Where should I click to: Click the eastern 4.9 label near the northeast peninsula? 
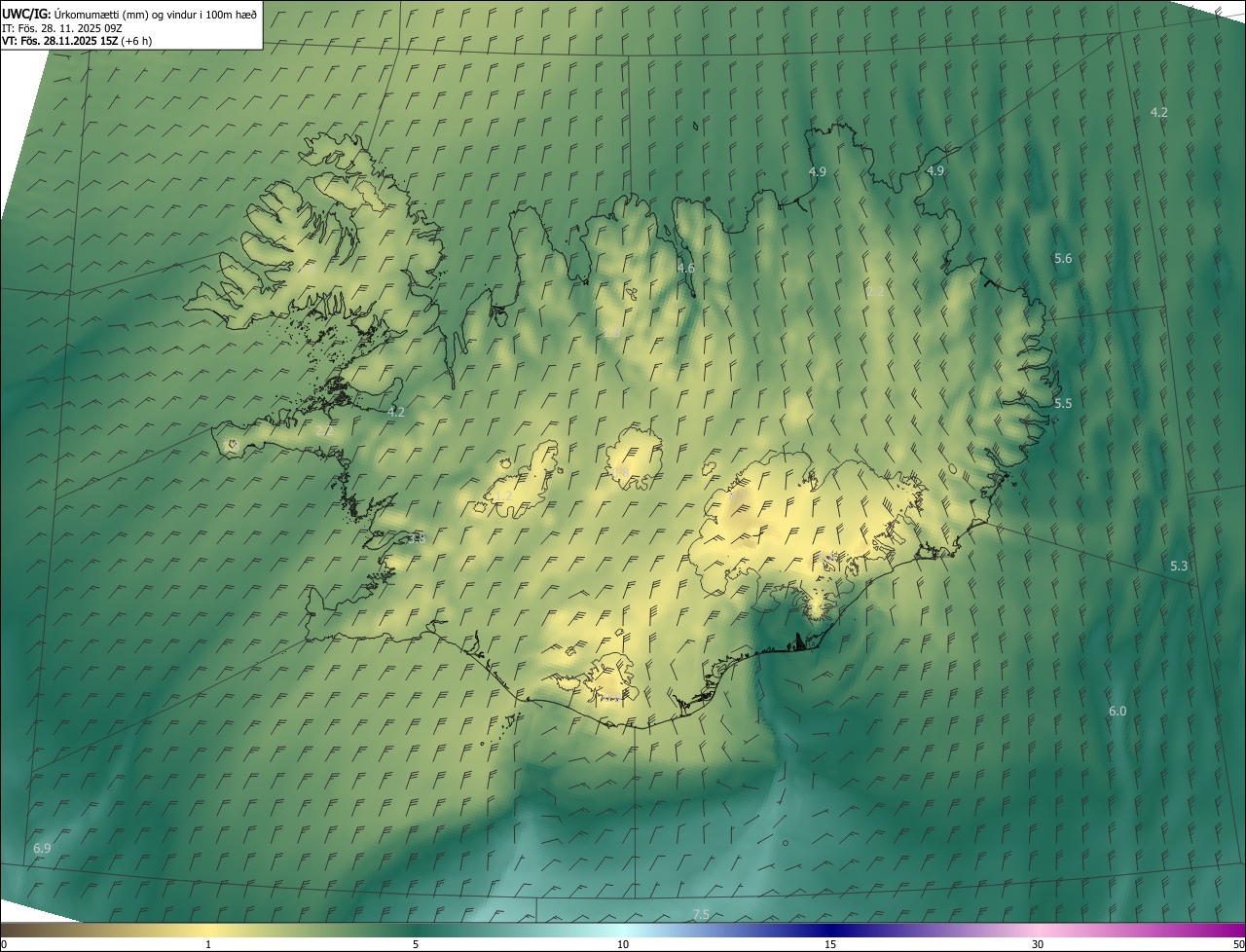click(x=934, y=170)
